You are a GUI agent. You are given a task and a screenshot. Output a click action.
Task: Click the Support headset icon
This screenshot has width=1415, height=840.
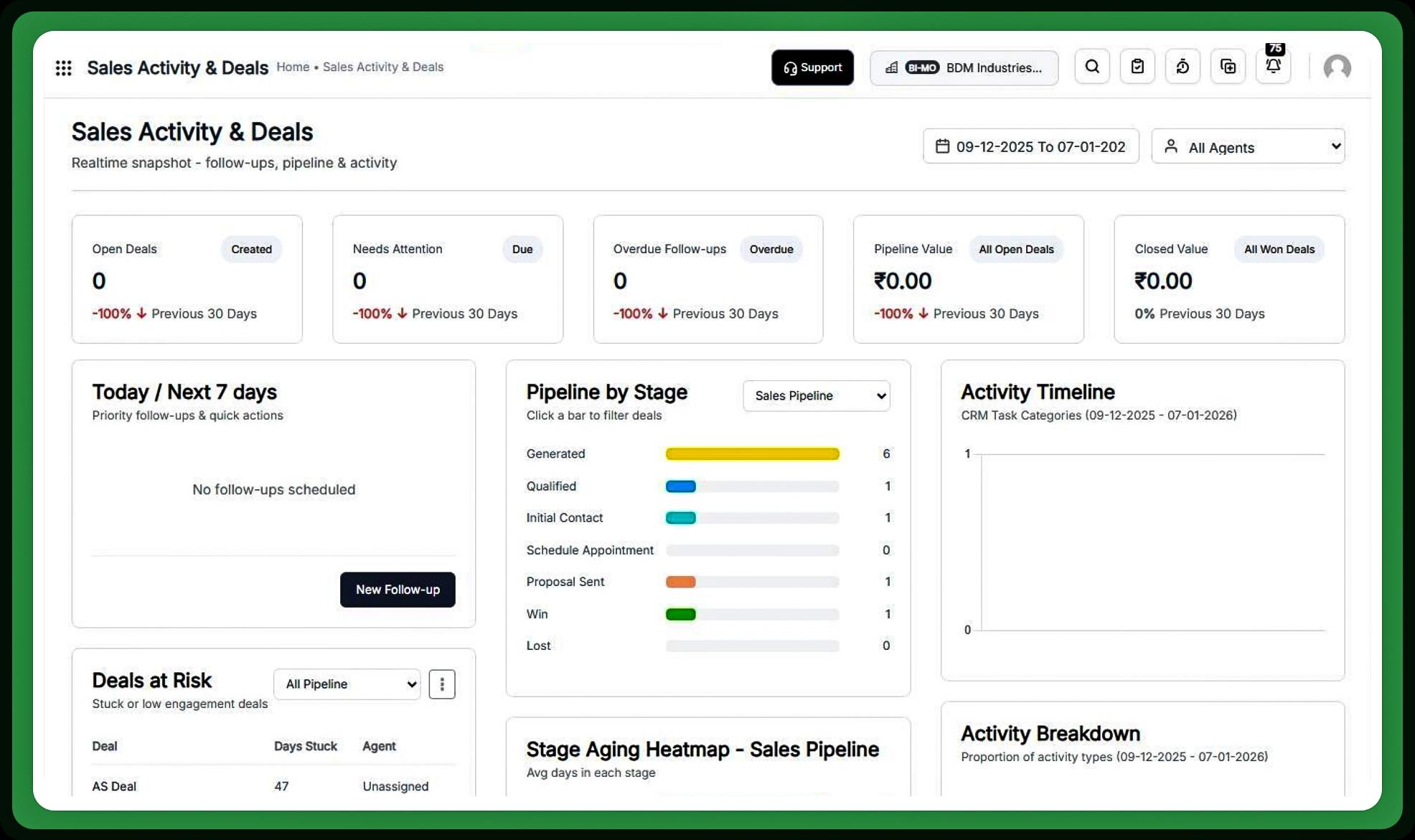(791, 67)
